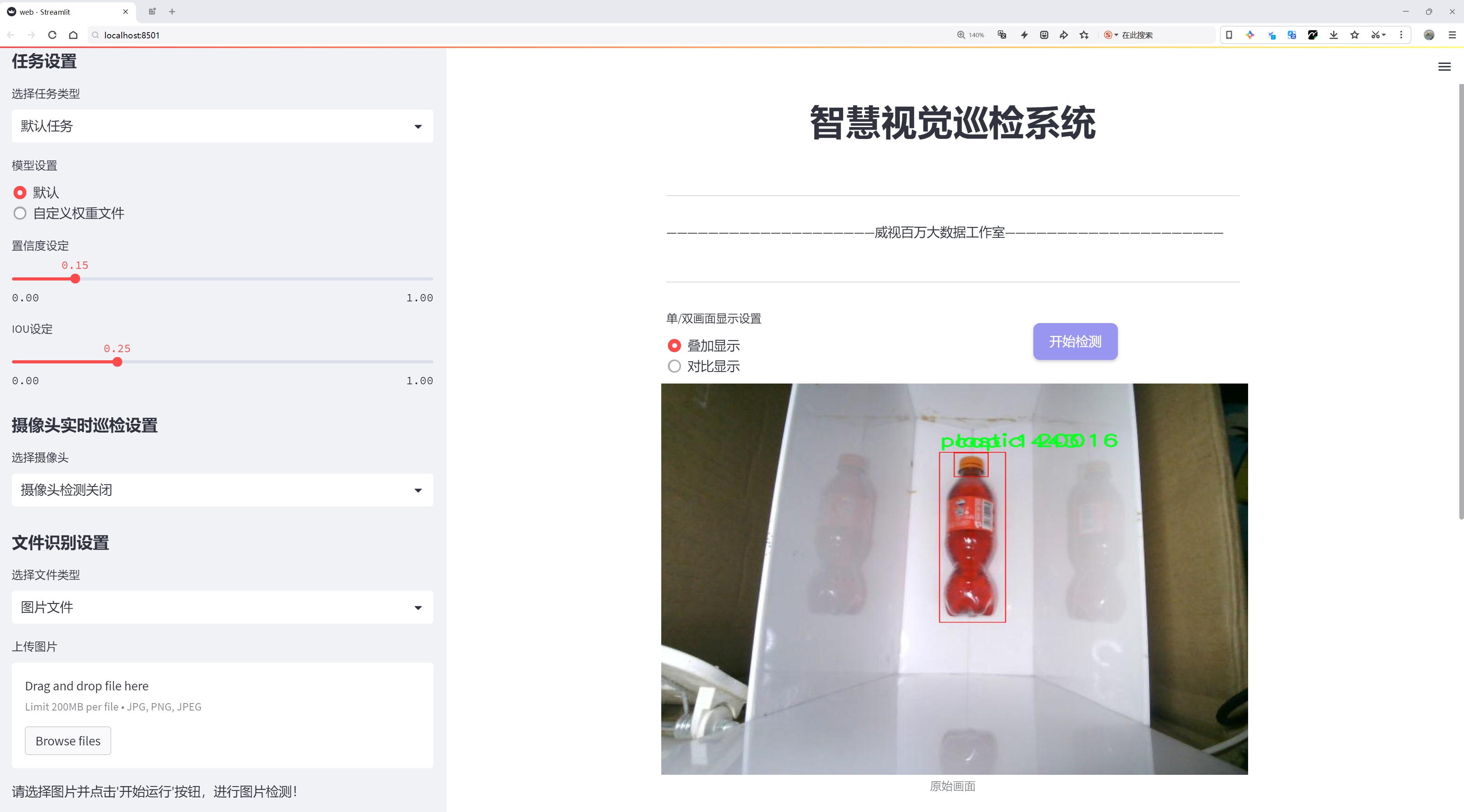Click the IOU设定 slider handle
The height and width of the screenshot is (812, 1464).
coord(117,362)
